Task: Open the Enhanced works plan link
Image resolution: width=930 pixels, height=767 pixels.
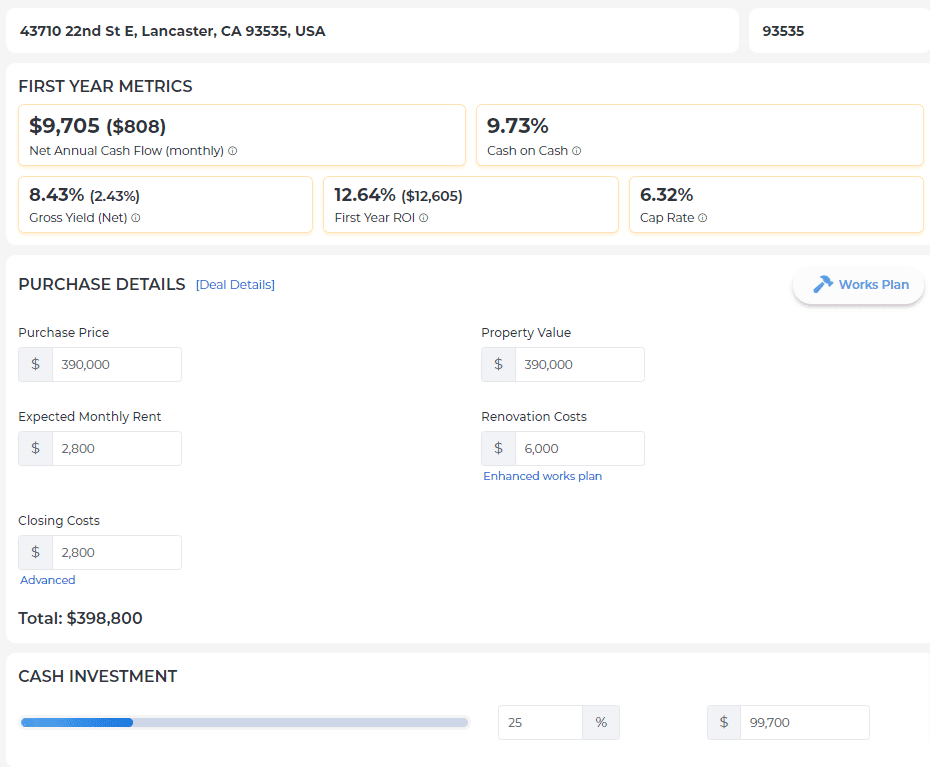Action: (543, 476)
